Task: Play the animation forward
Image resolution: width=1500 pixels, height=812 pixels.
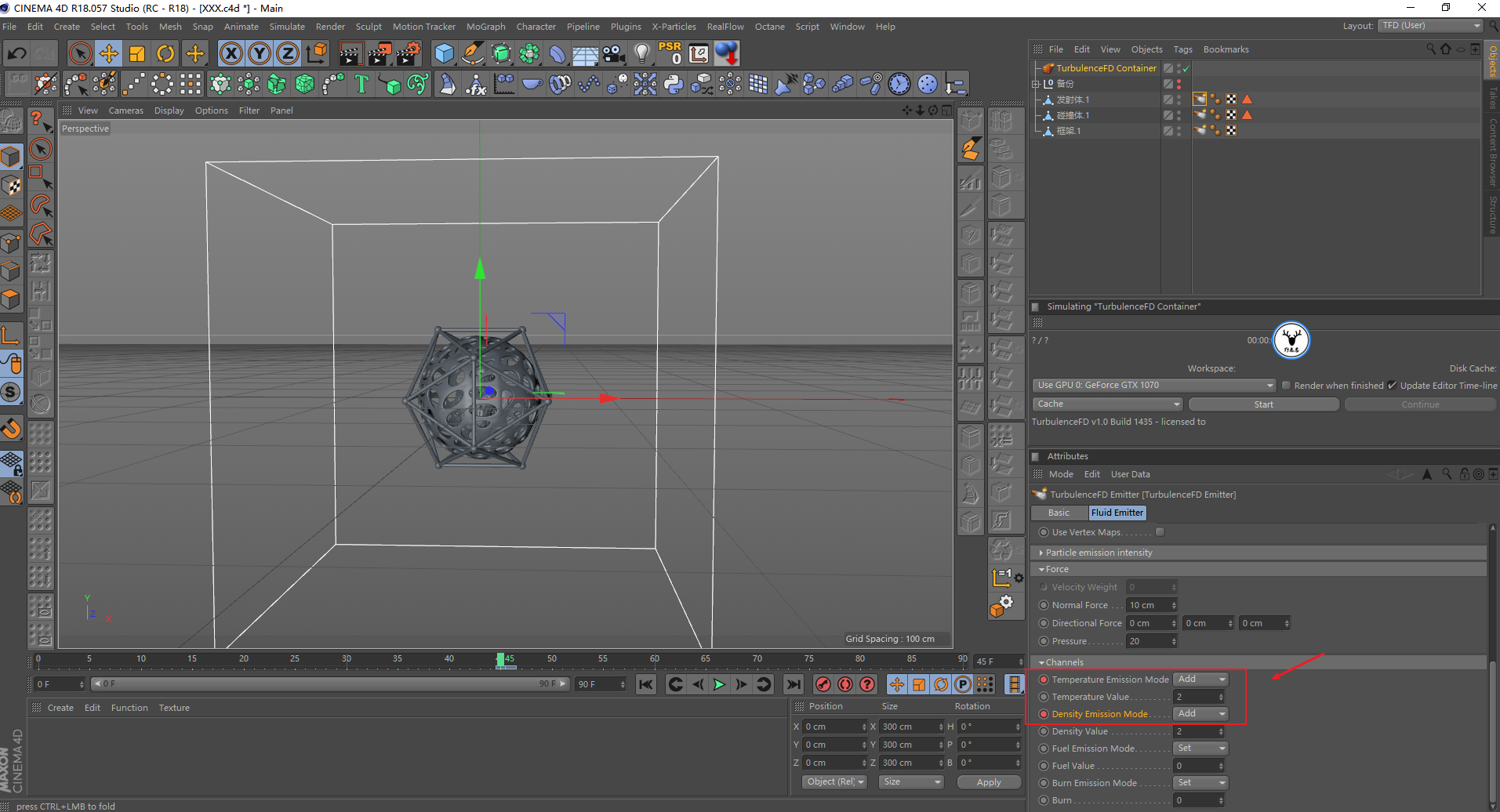Action: (719, 684)
